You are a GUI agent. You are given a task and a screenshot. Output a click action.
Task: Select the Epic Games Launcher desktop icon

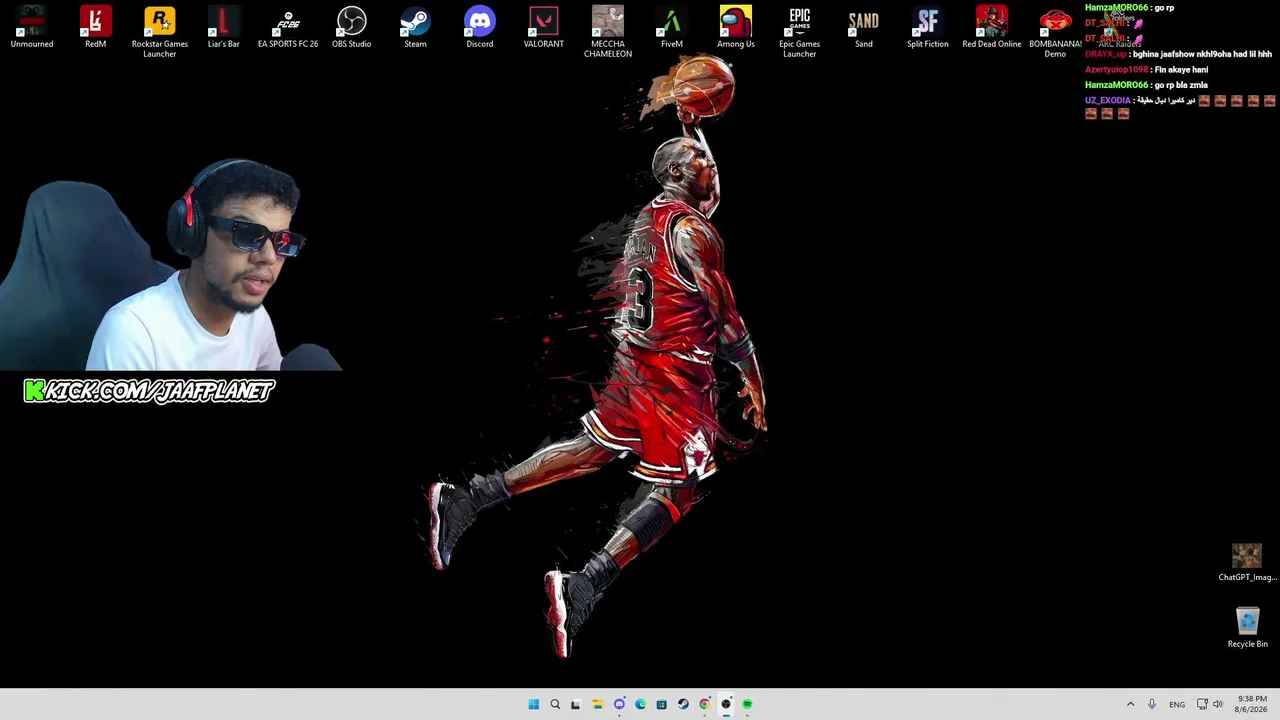coord(800,32)
